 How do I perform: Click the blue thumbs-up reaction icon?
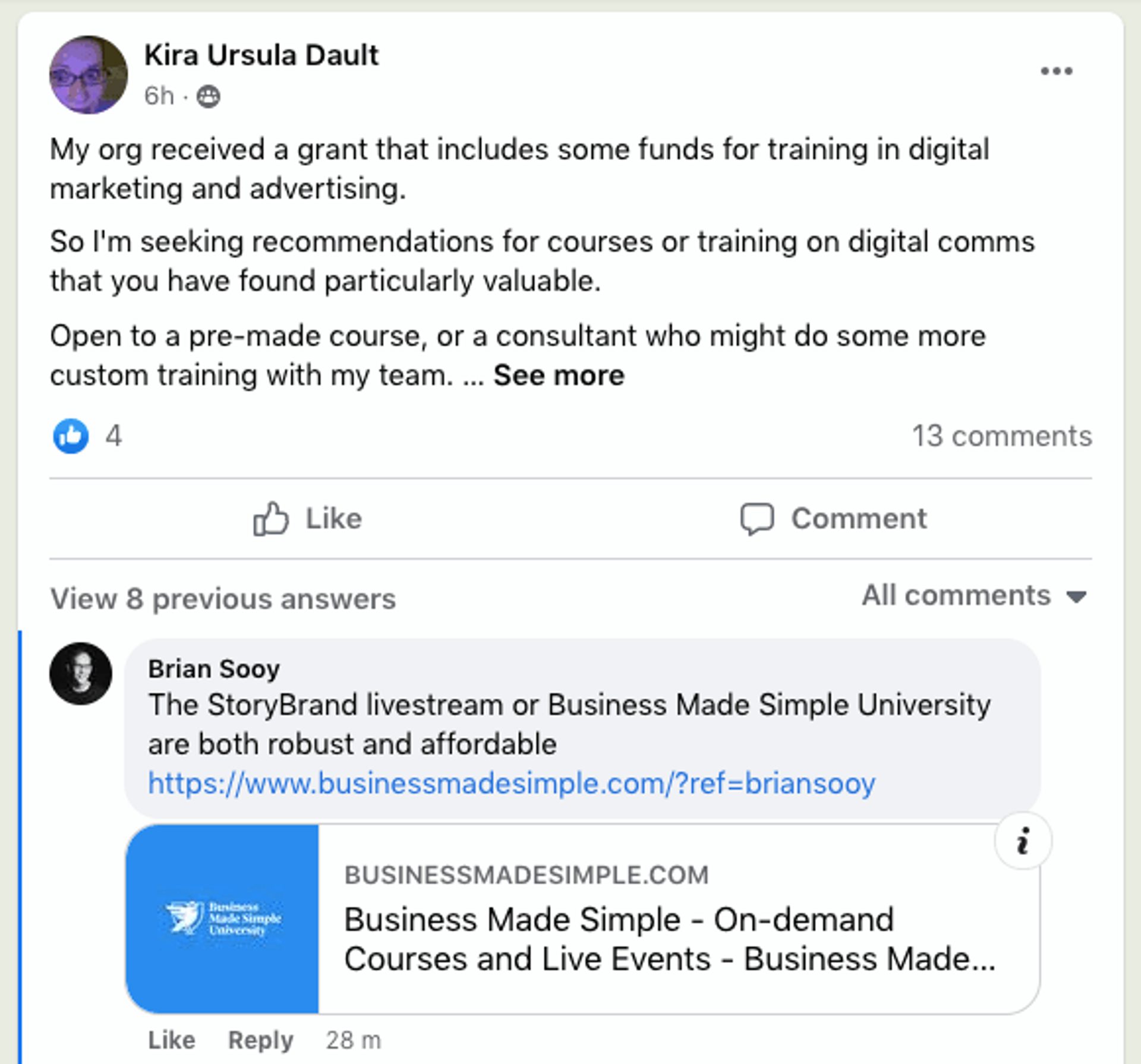70,437
